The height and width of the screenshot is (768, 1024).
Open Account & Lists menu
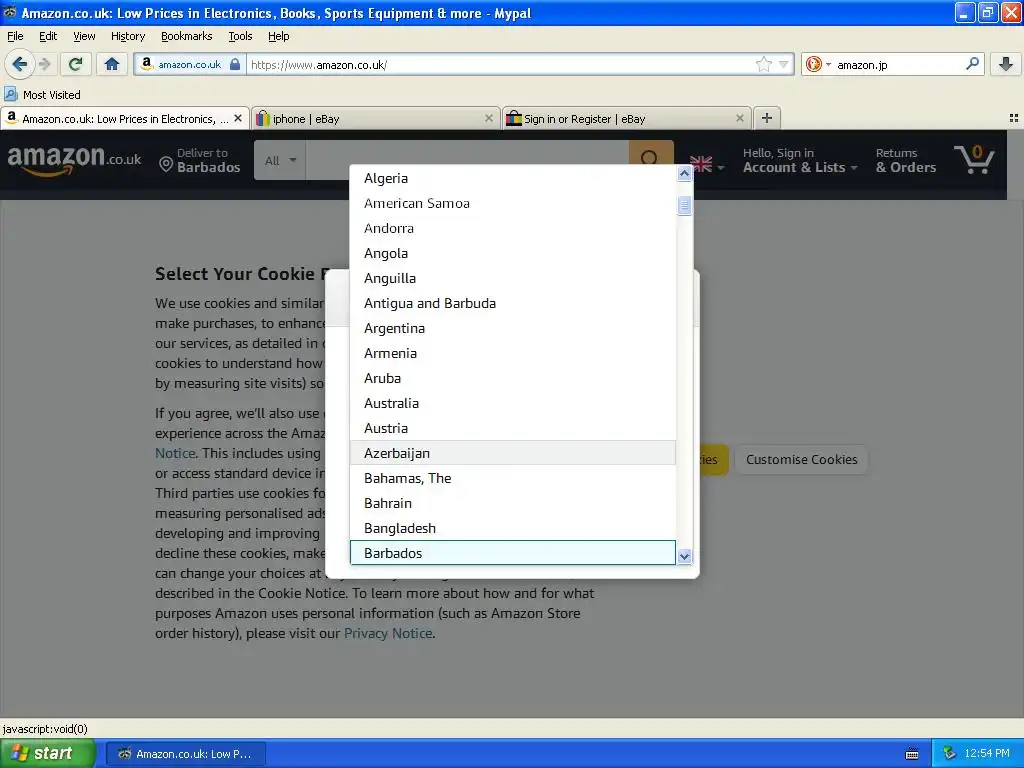[x=799, y=160]
